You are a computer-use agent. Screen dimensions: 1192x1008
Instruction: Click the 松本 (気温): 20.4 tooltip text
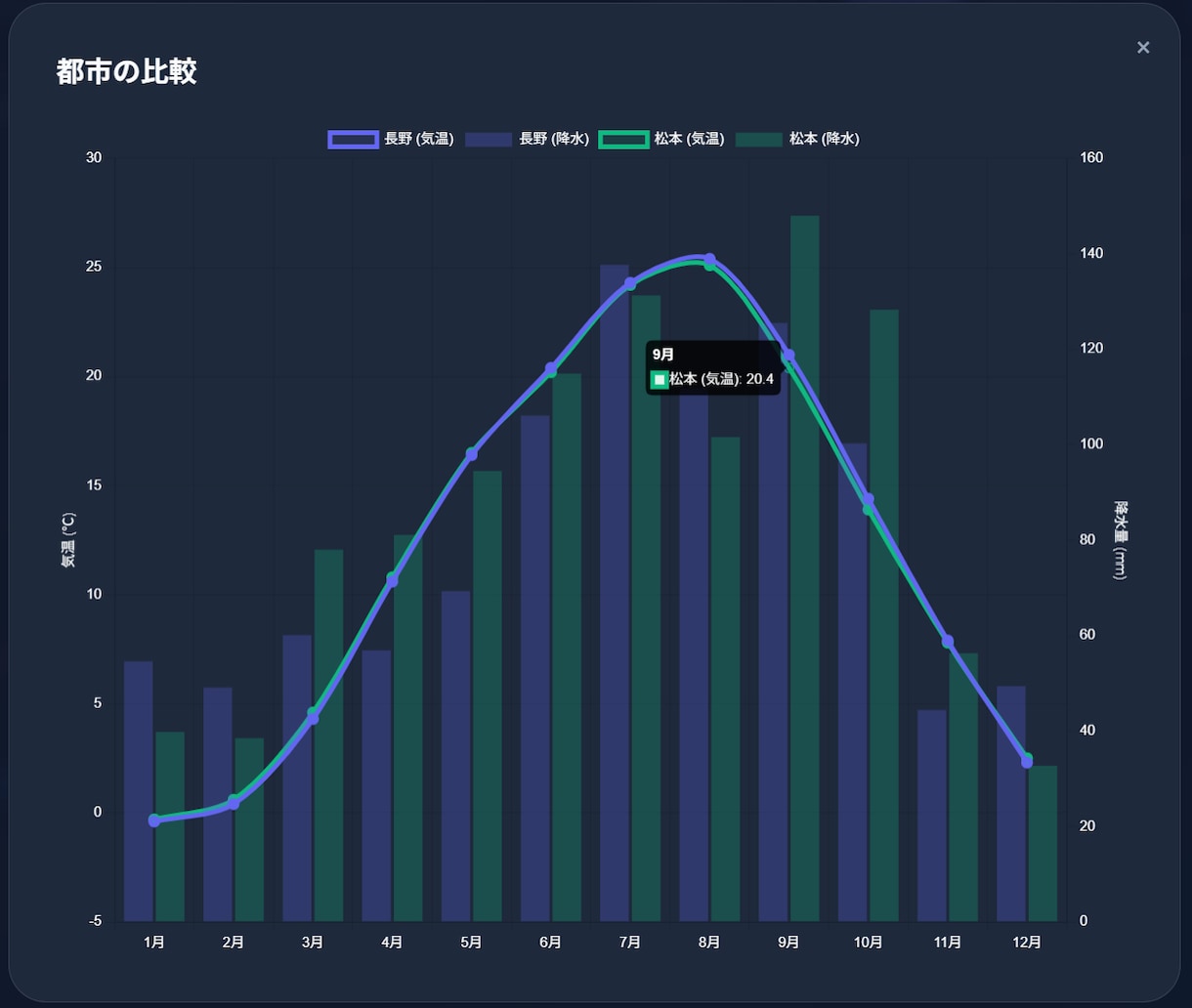[x=722, y=379]
